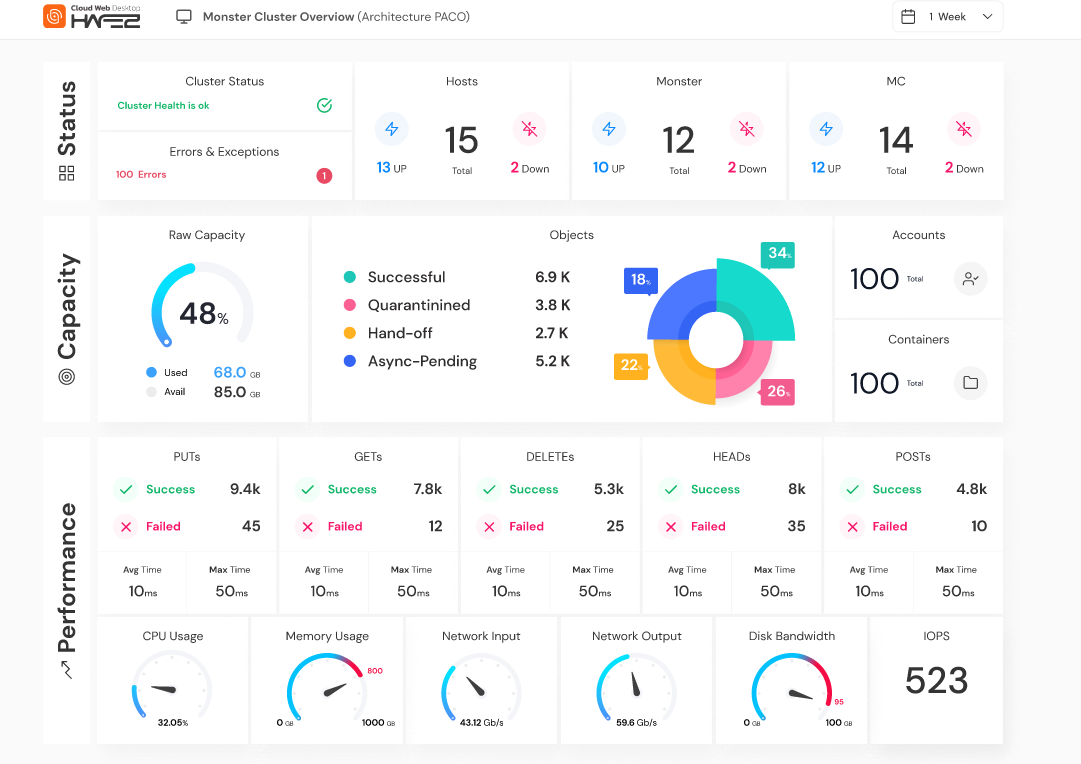Click the Network Input gauge
The width and height of the screenshot is (1081, 764).
coord(481,685)
